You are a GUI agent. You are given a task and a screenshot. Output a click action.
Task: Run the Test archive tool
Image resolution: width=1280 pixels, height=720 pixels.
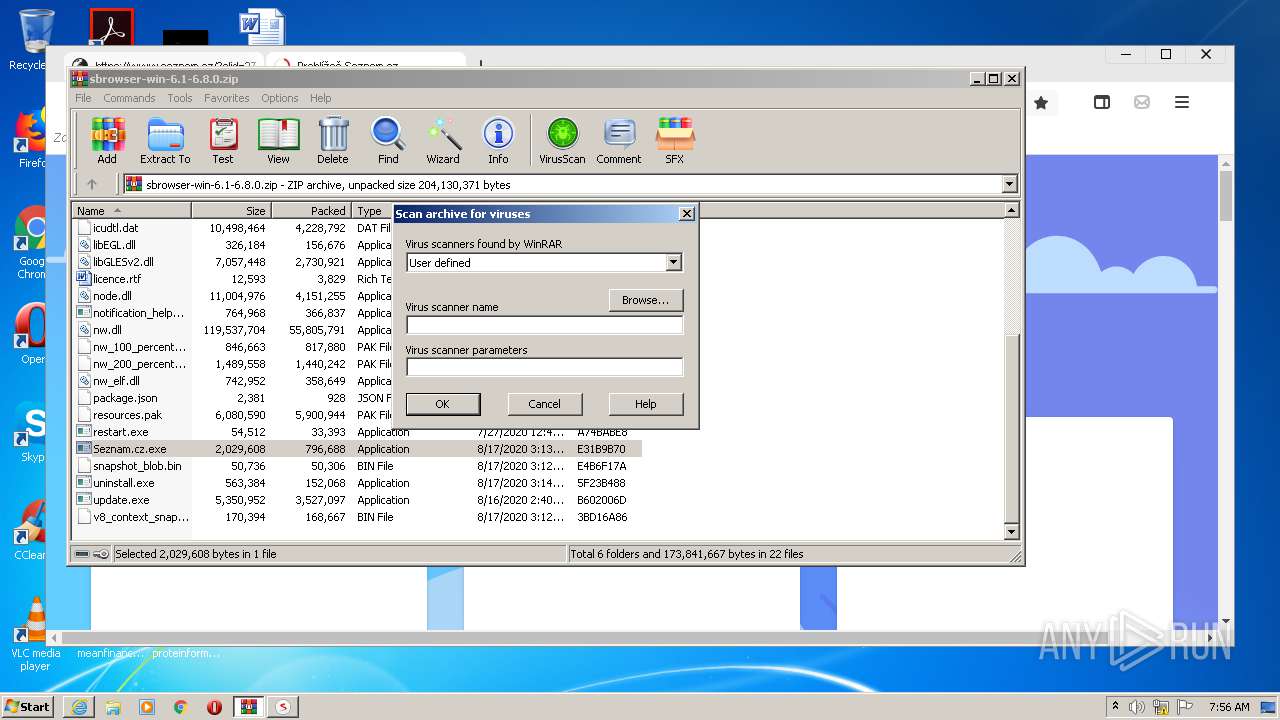coord(223,141)
